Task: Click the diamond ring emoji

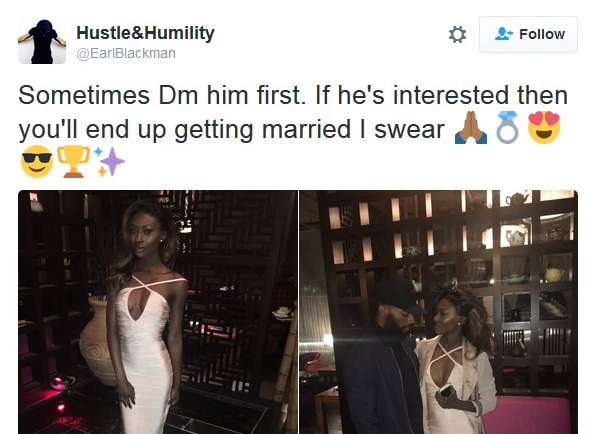Action: (x=507, y=127)
